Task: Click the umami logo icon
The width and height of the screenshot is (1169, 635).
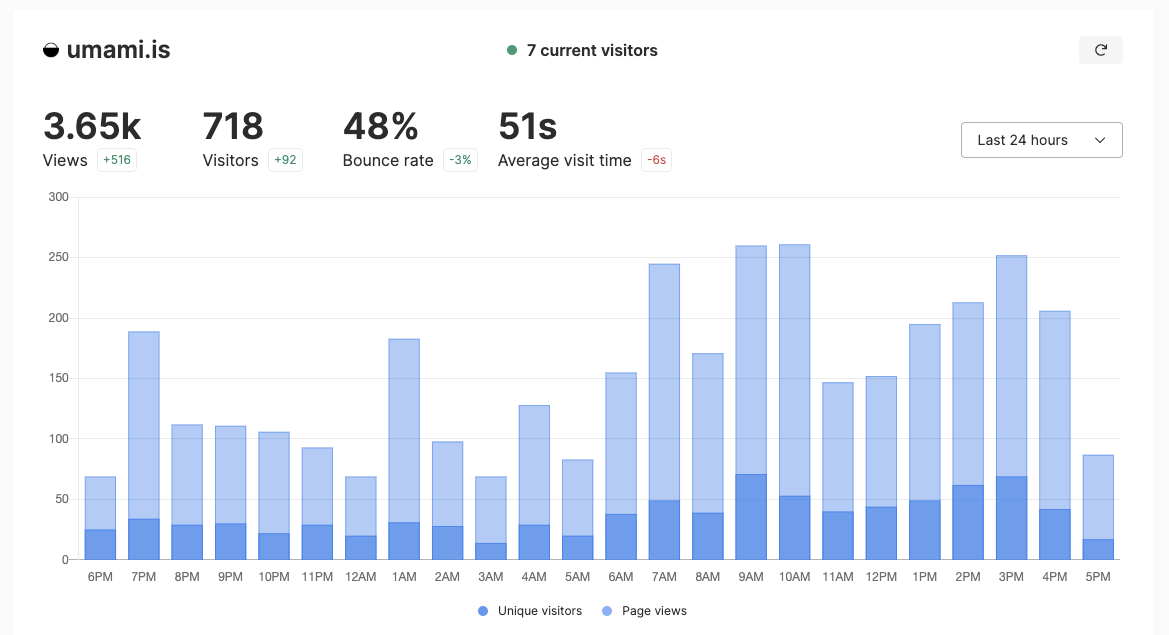Action: click(49, 48)
